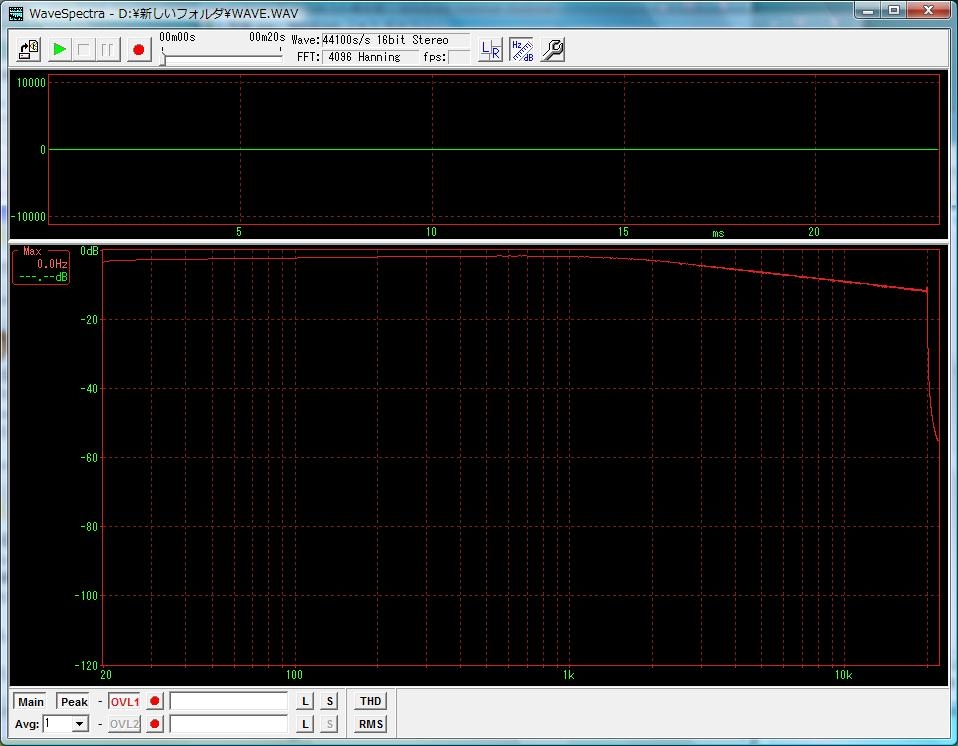This screenshot has height=746, width=958.
Task: Save overlay 1 with its S button
Action: click(329, 701)
